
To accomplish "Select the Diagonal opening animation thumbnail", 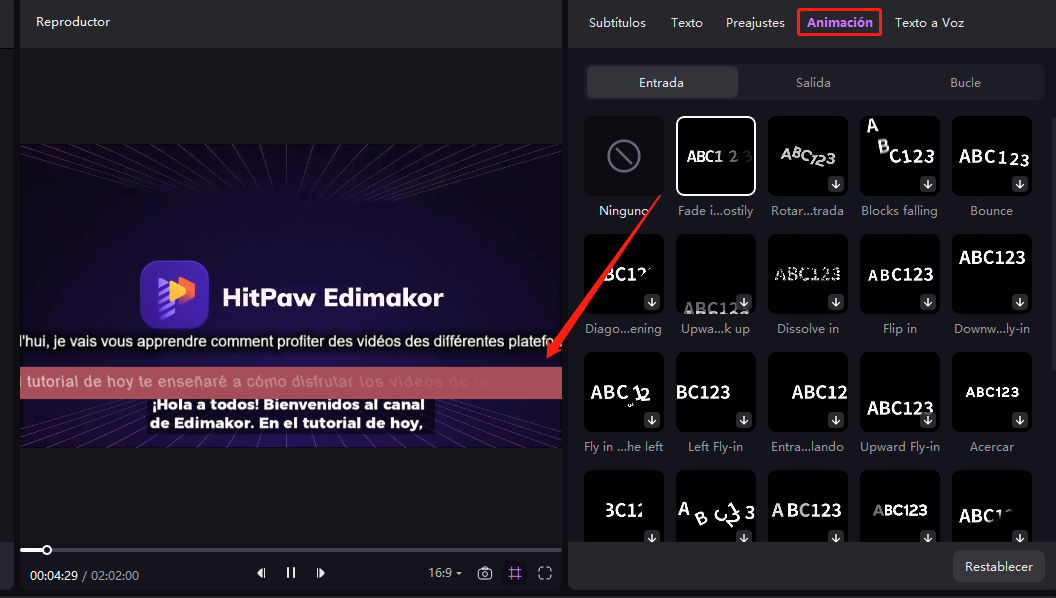I will (624, 274).
